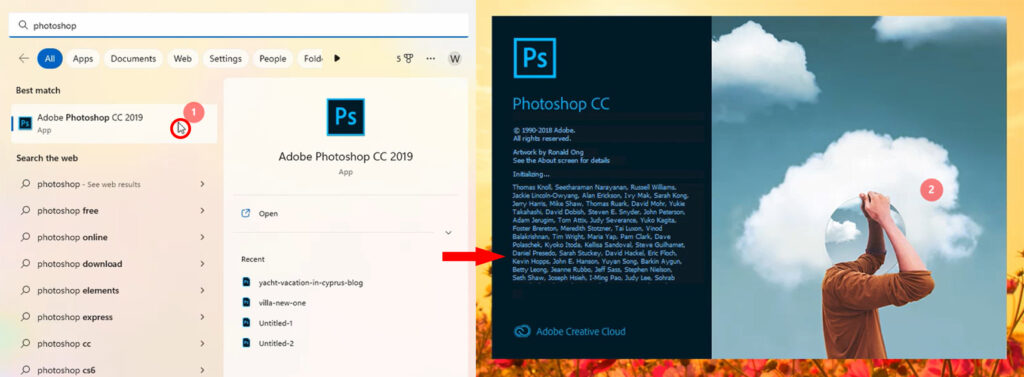Viewport: 1024px width, 377px height.
Task: Open recent file villa-new-one
Action: tap(282, 303)
